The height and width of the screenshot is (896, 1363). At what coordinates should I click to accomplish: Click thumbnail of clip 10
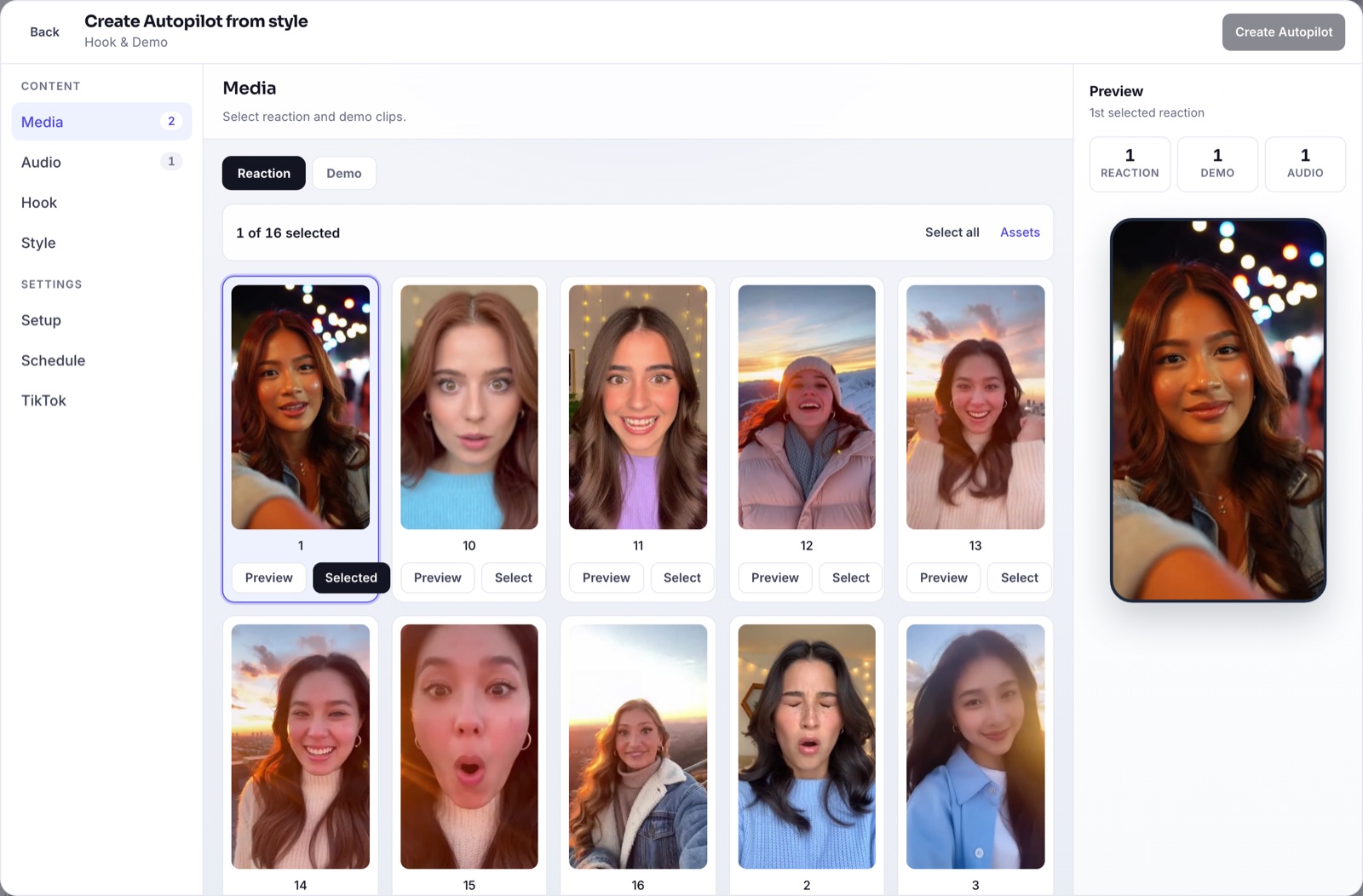pyautogui.click(x=469, y=407)
